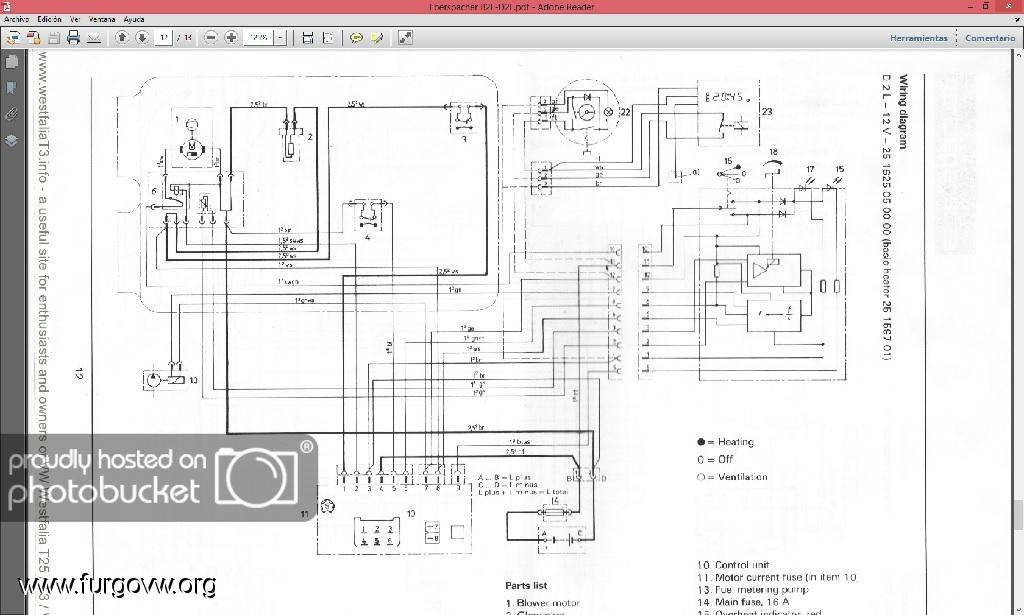Click the 'Wiring diagram' title text
This screenshot has height=615, width=1024.
(903, 112)
